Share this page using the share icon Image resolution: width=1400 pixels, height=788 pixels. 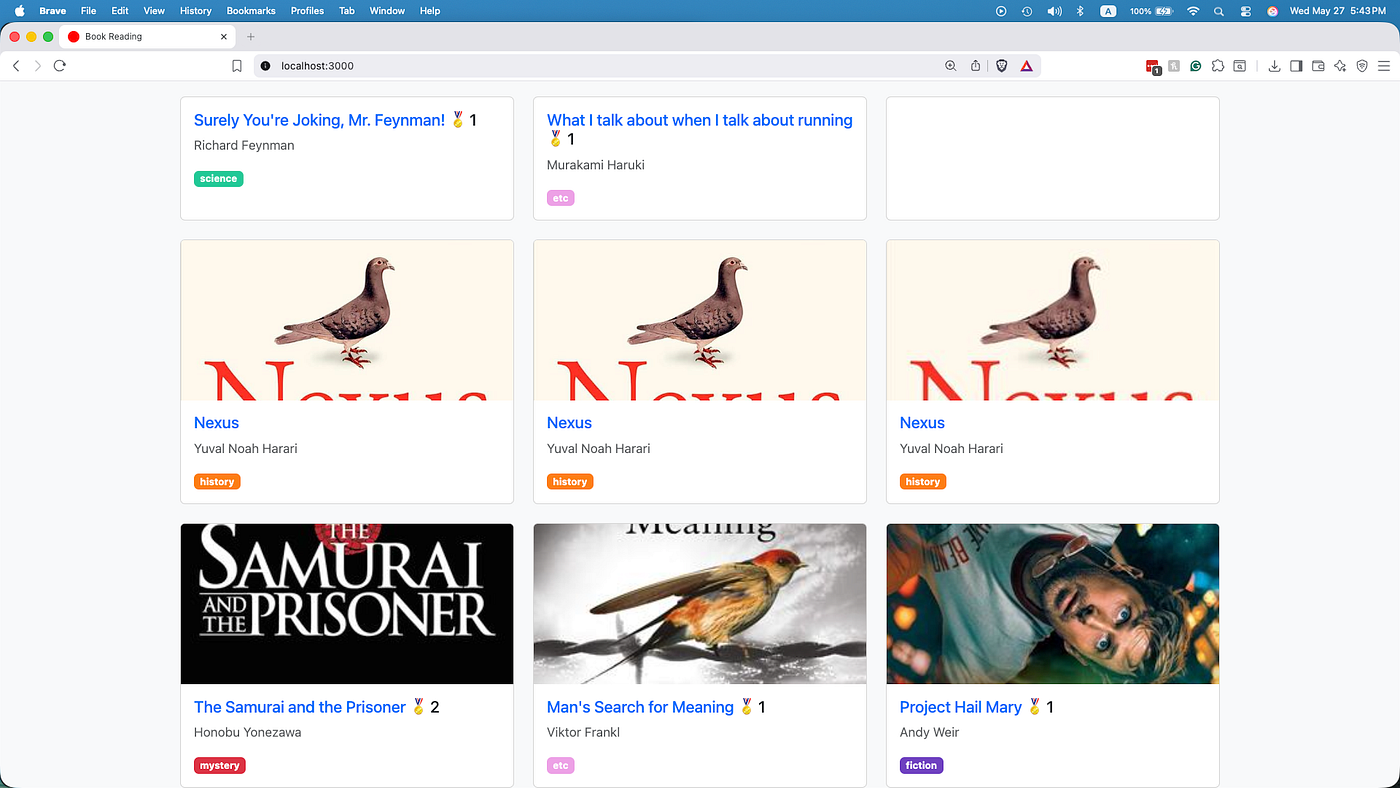pos(976,66)
